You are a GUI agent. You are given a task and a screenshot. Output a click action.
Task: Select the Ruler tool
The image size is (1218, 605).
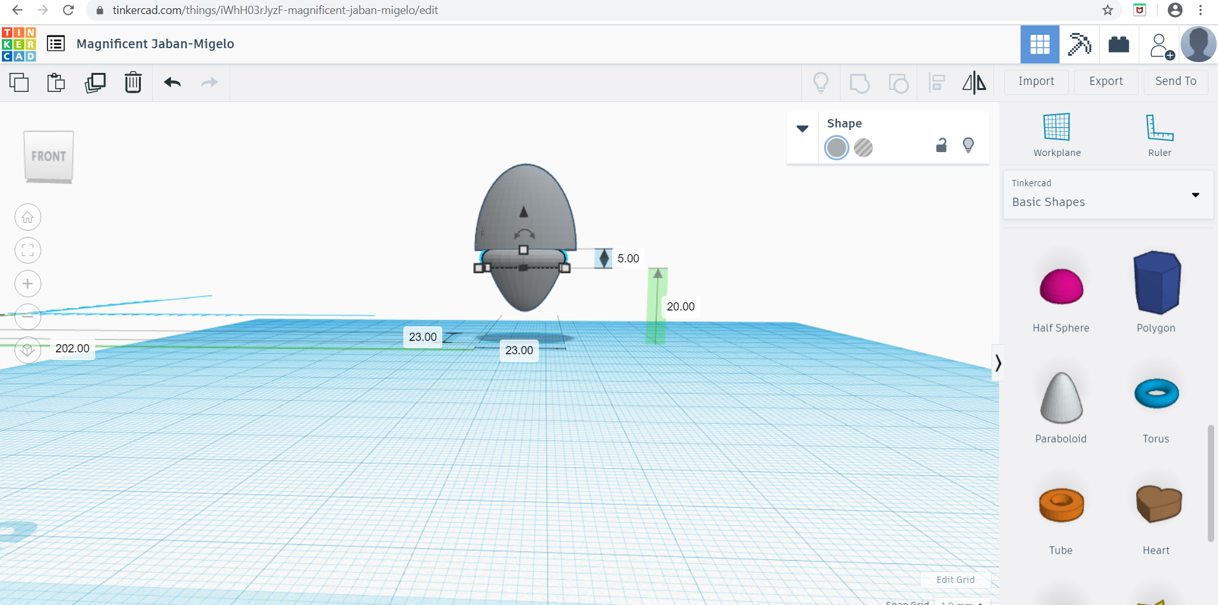click(x=1159, y=135)
